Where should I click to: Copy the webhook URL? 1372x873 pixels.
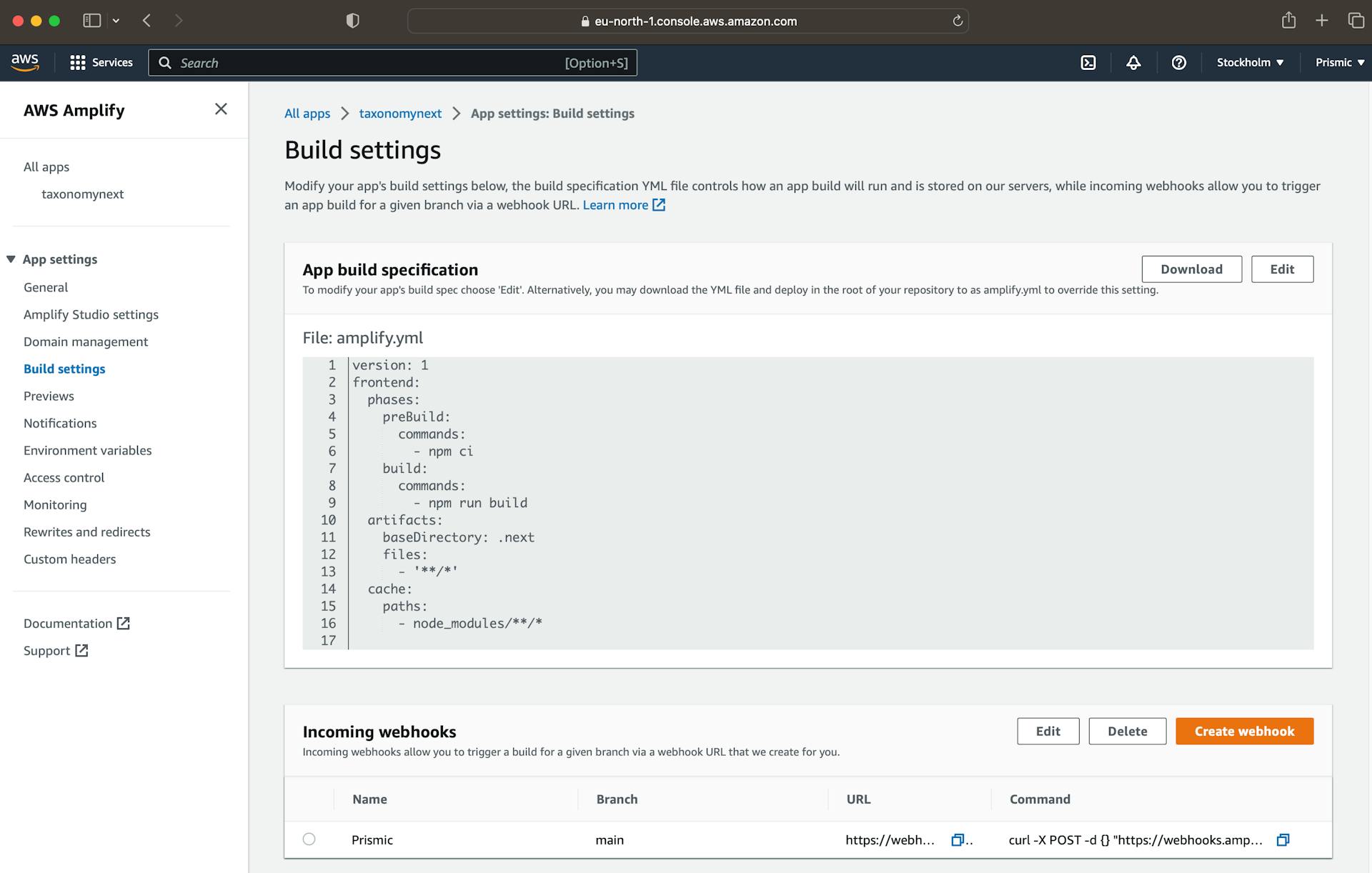(x=958, y=840)
